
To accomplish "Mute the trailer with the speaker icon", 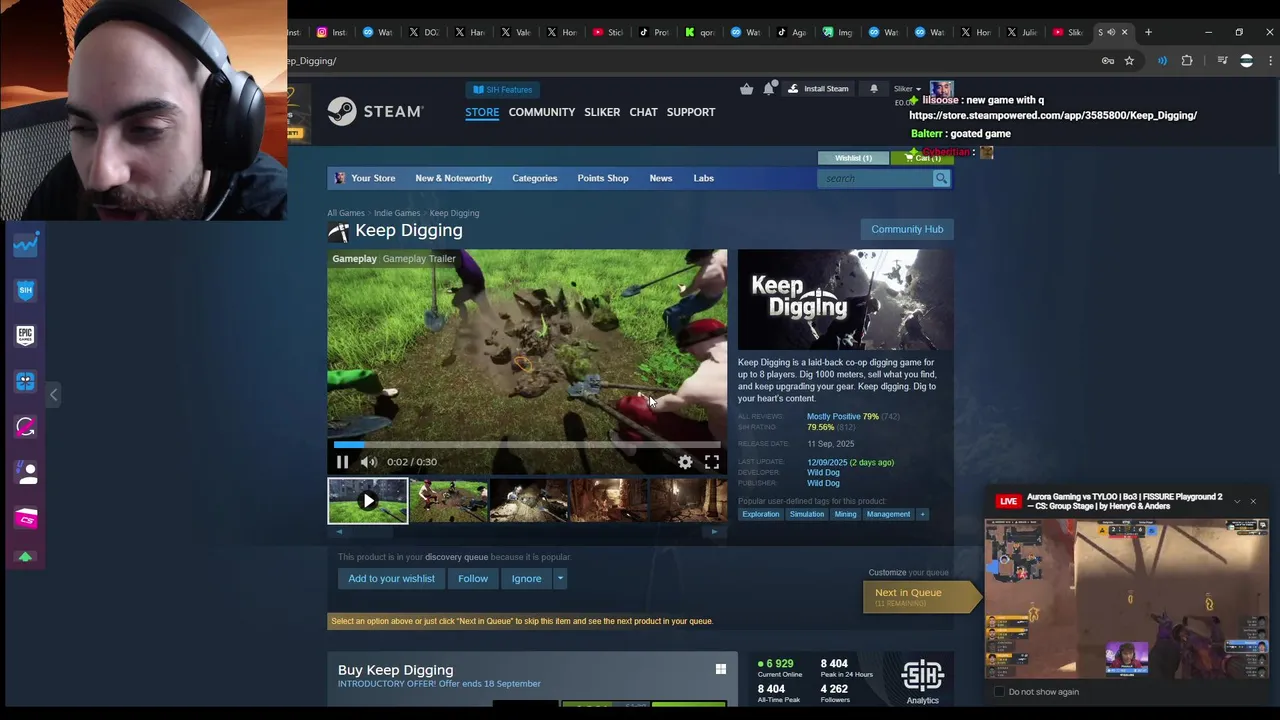I will [x=368, y=462].
